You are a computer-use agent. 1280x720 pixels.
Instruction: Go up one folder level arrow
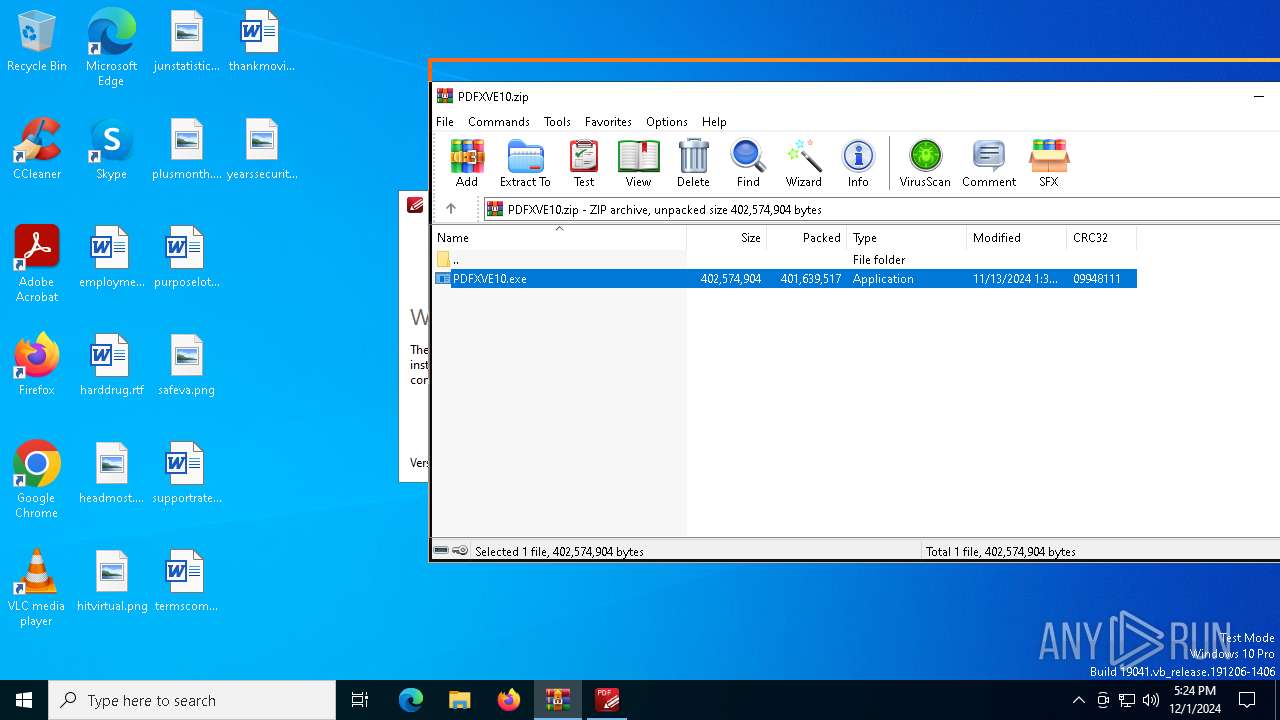(x=451, y=209)
